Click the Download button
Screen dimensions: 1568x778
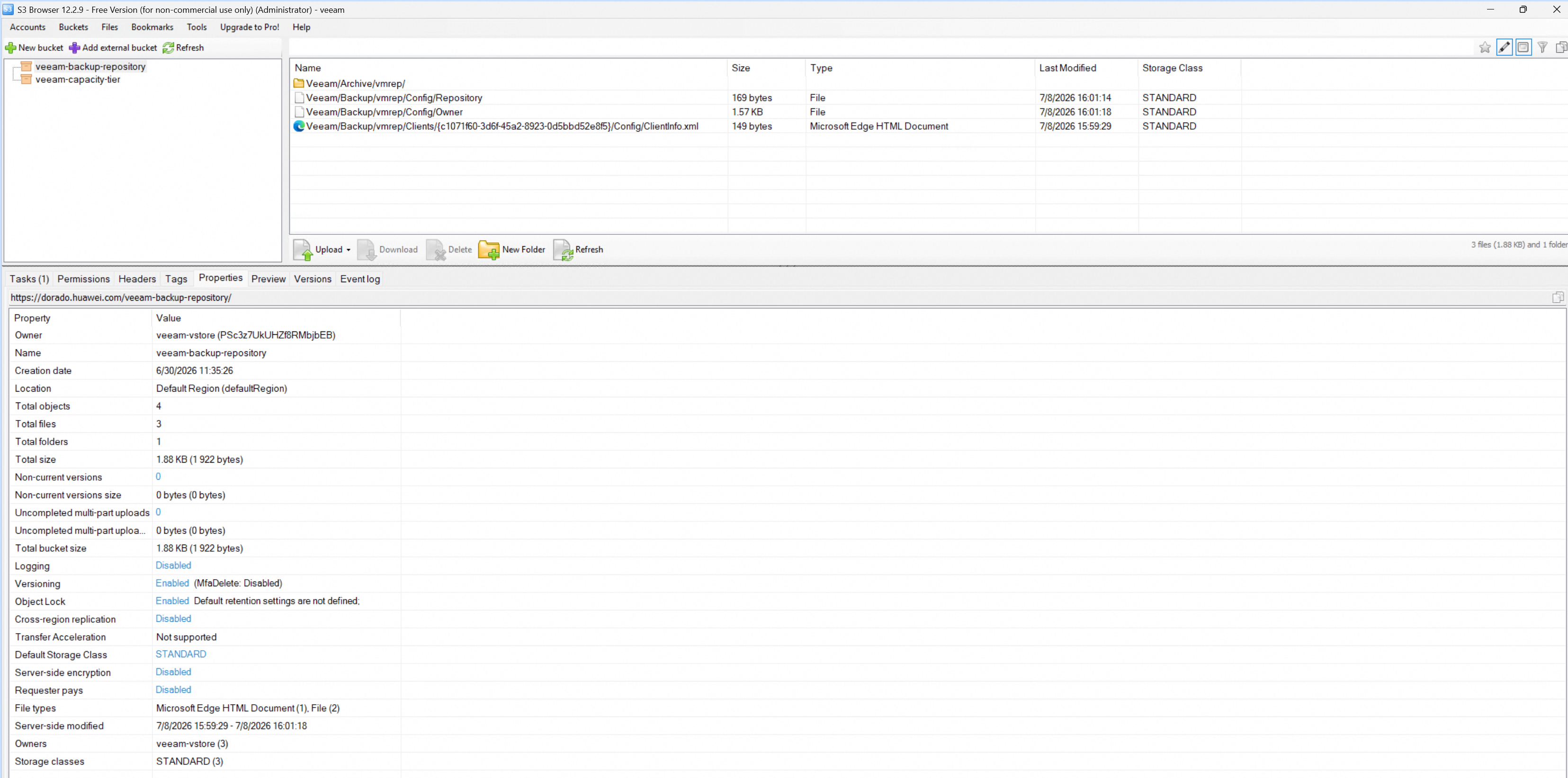click(388, 250)
